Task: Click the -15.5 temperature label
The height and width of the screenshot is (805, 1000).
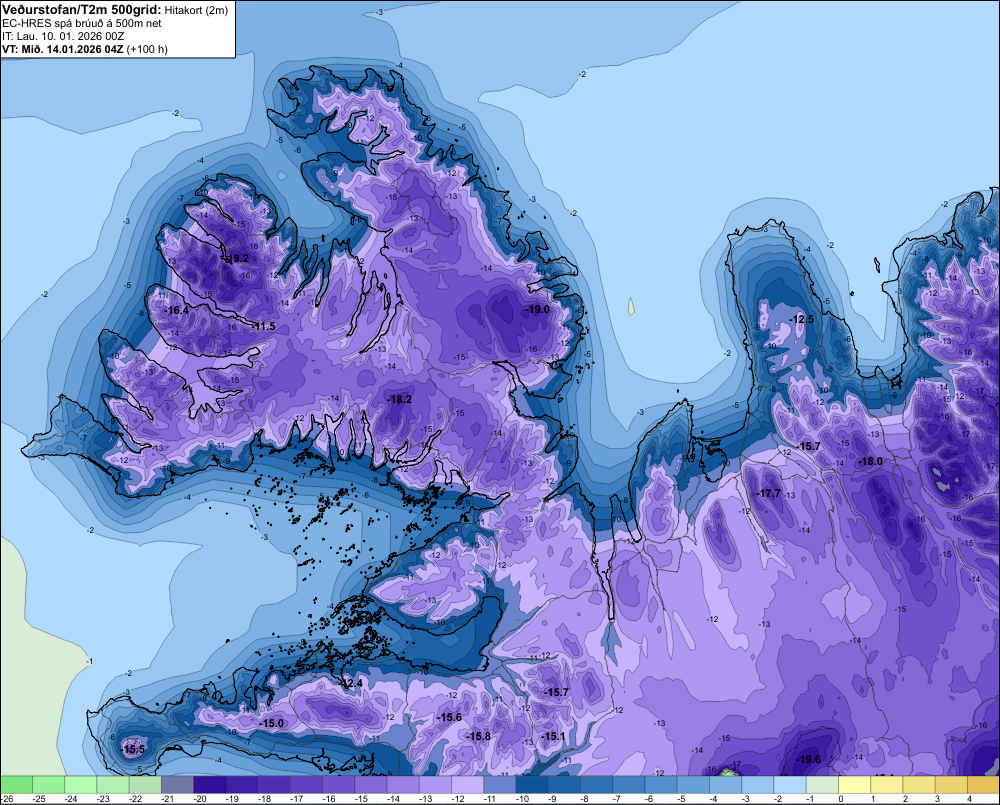Action: coord(133,749)
